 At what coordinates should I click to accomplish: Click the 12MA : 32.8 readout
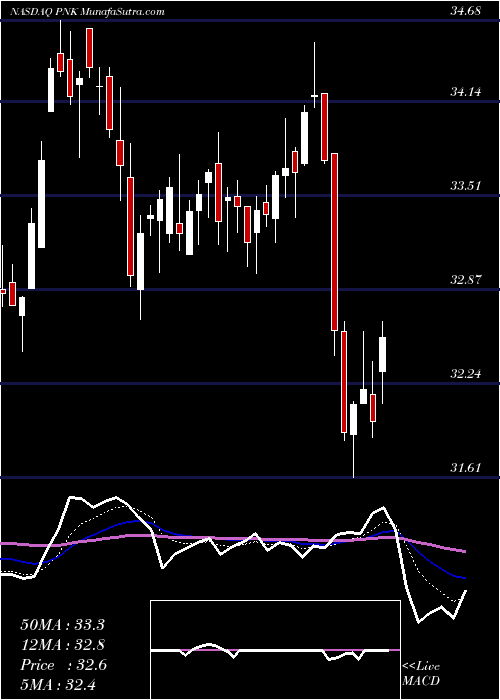62,645
